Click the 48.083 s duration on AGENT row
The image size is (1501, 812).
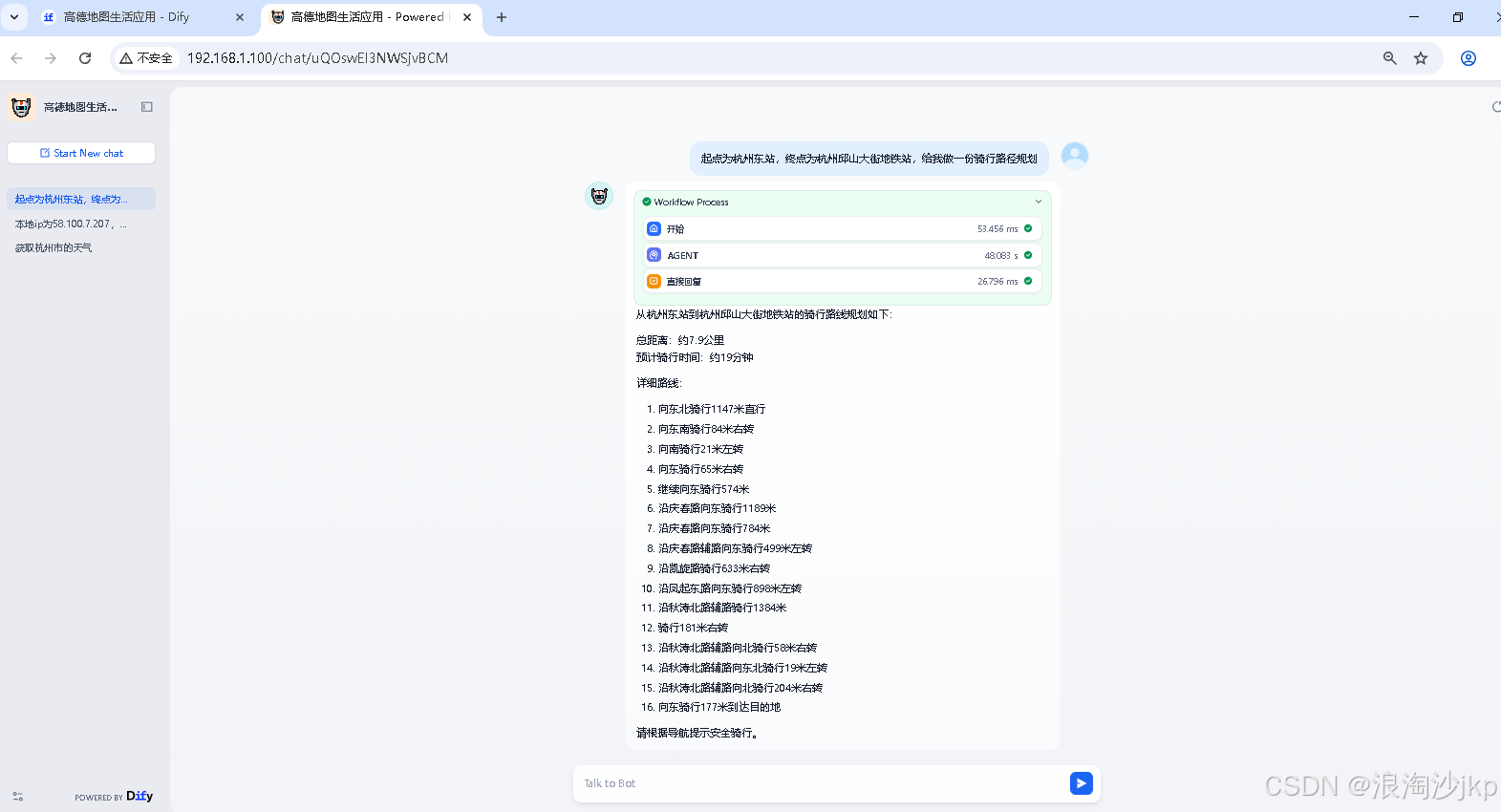tap(1001, 256)
